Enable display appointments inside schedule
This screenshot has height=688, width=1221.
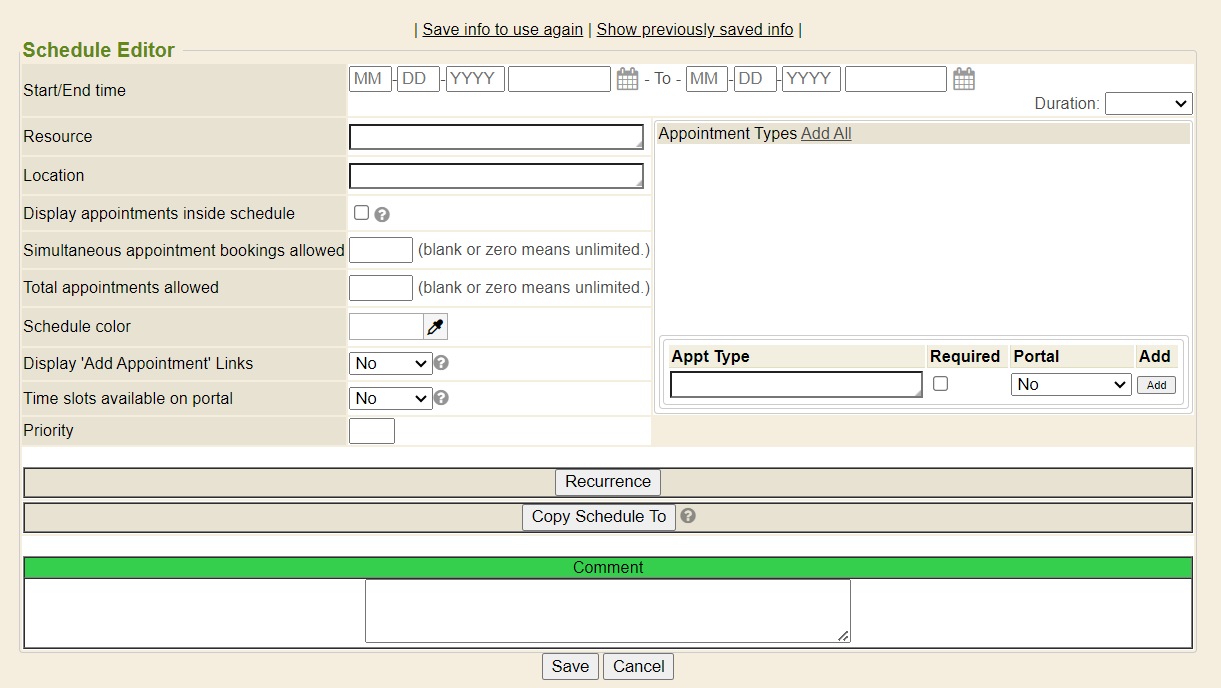pos(361,213)
